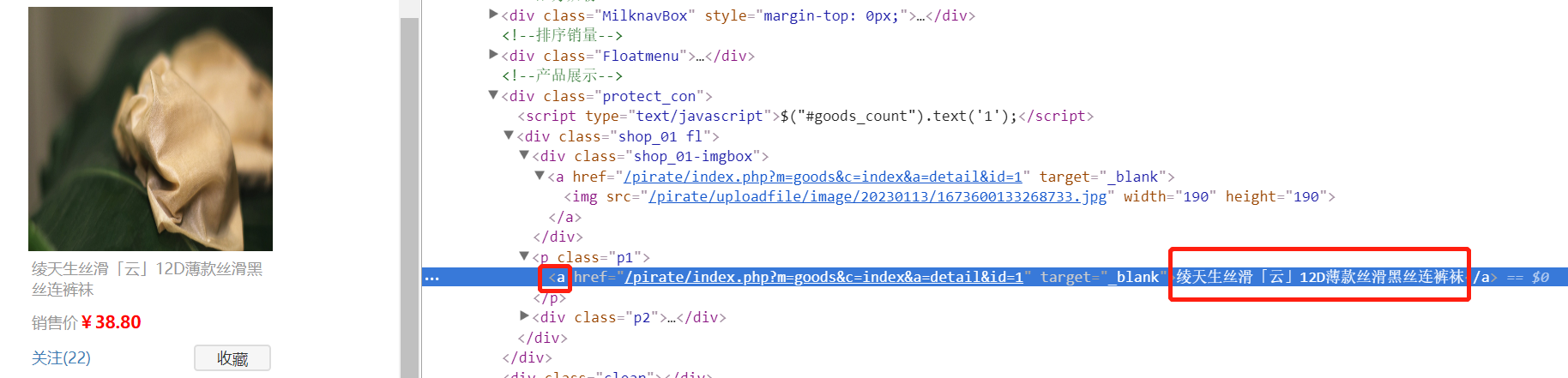Open product title link 绫天生丝滑
Image resolution: width=1568 pixels, height=378 pixels.
point(148,279)
